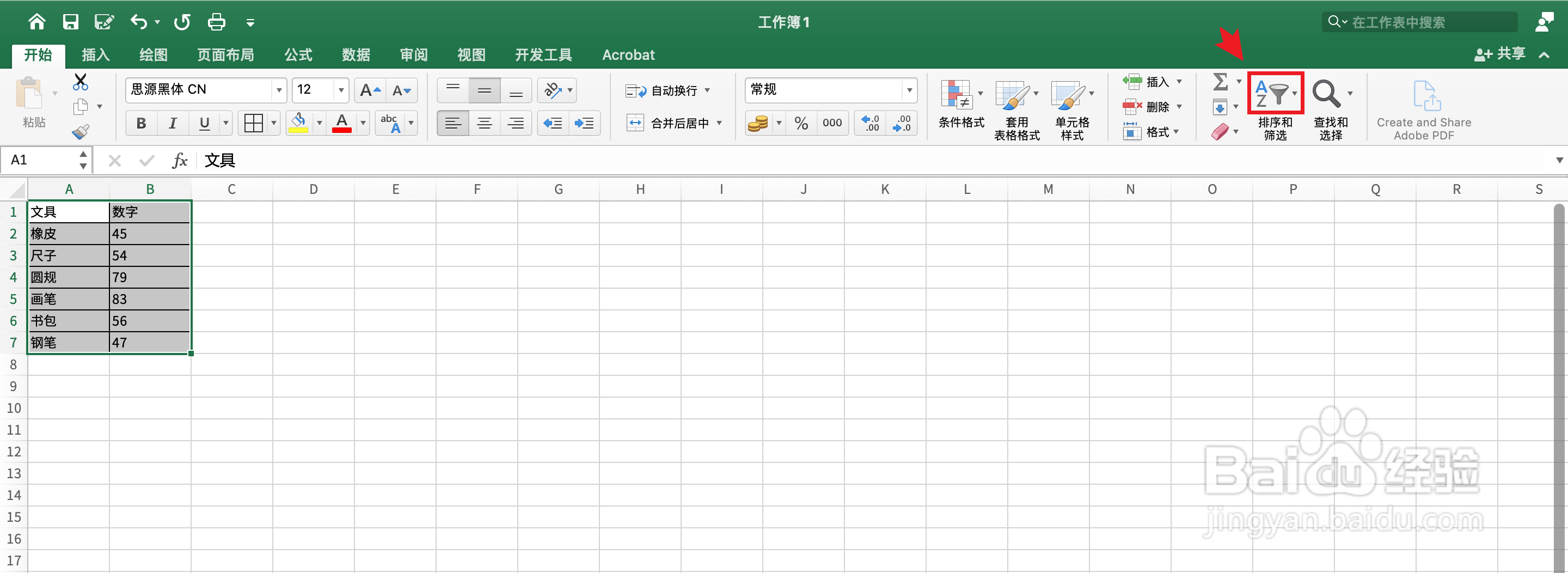1568x573 pixels.
Task: Toggle bold formatting
Action: (141, 123)
